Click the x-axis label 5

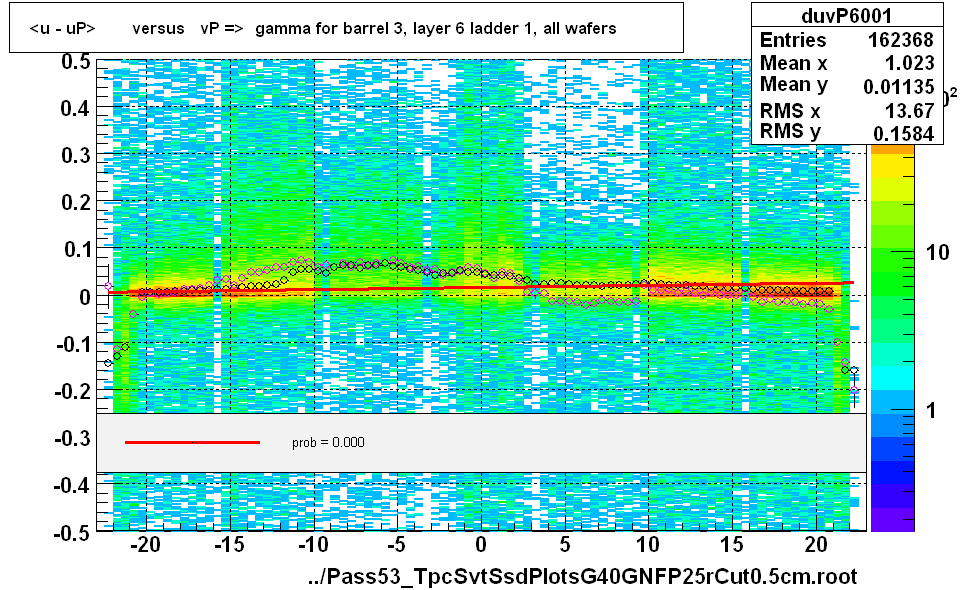pyautogui.click(x=565, y=545)
